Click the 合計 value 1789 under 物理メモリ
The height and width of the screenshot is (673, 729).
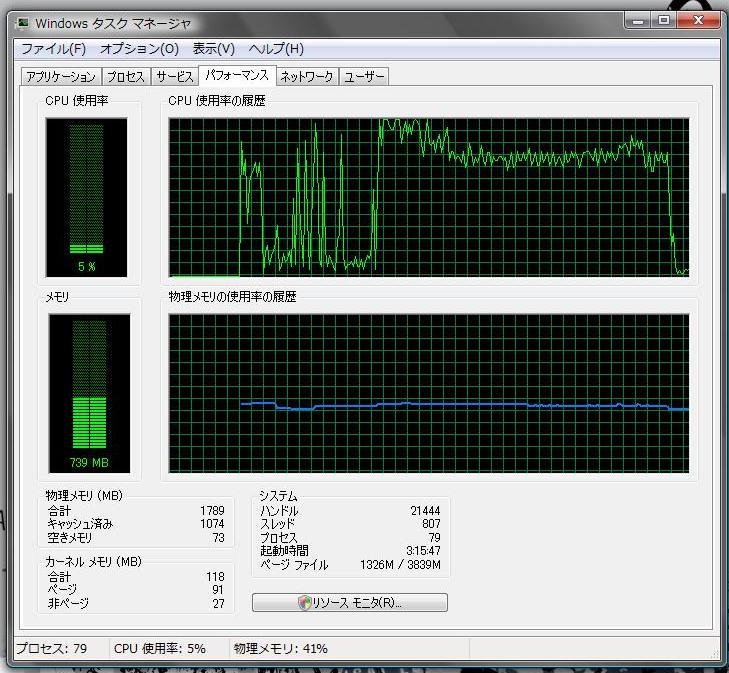(212, 510)
